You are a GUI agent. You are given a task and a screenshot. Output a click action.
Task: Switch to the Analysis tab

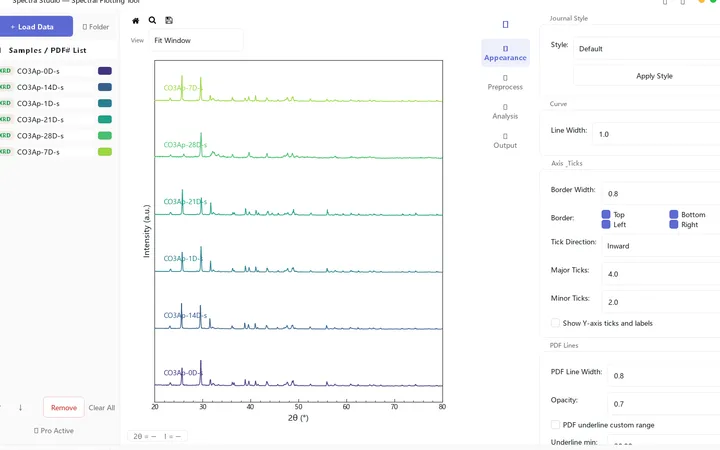(x=505, y=112)
